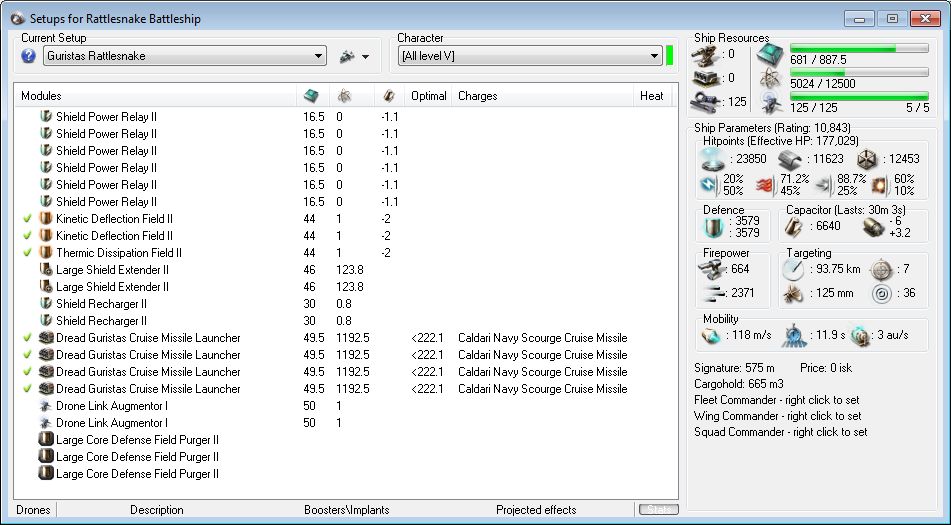Click the CPU column header icon
Image resolution: width=951 pixels, height=525 pixels.
tap(312, 96)
